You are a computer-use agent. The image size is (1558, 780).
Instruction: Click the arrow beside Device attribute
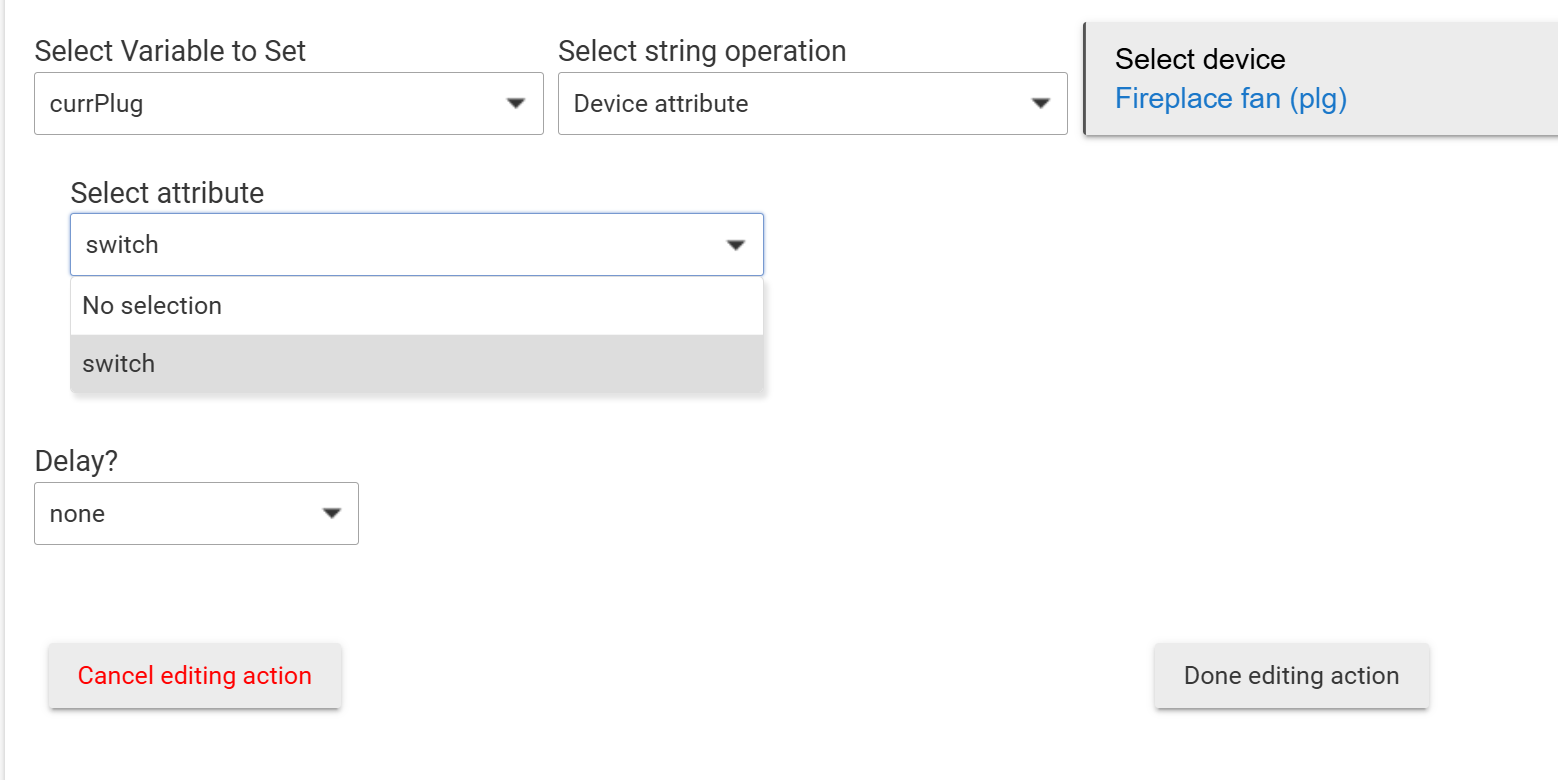point(1040,103)
